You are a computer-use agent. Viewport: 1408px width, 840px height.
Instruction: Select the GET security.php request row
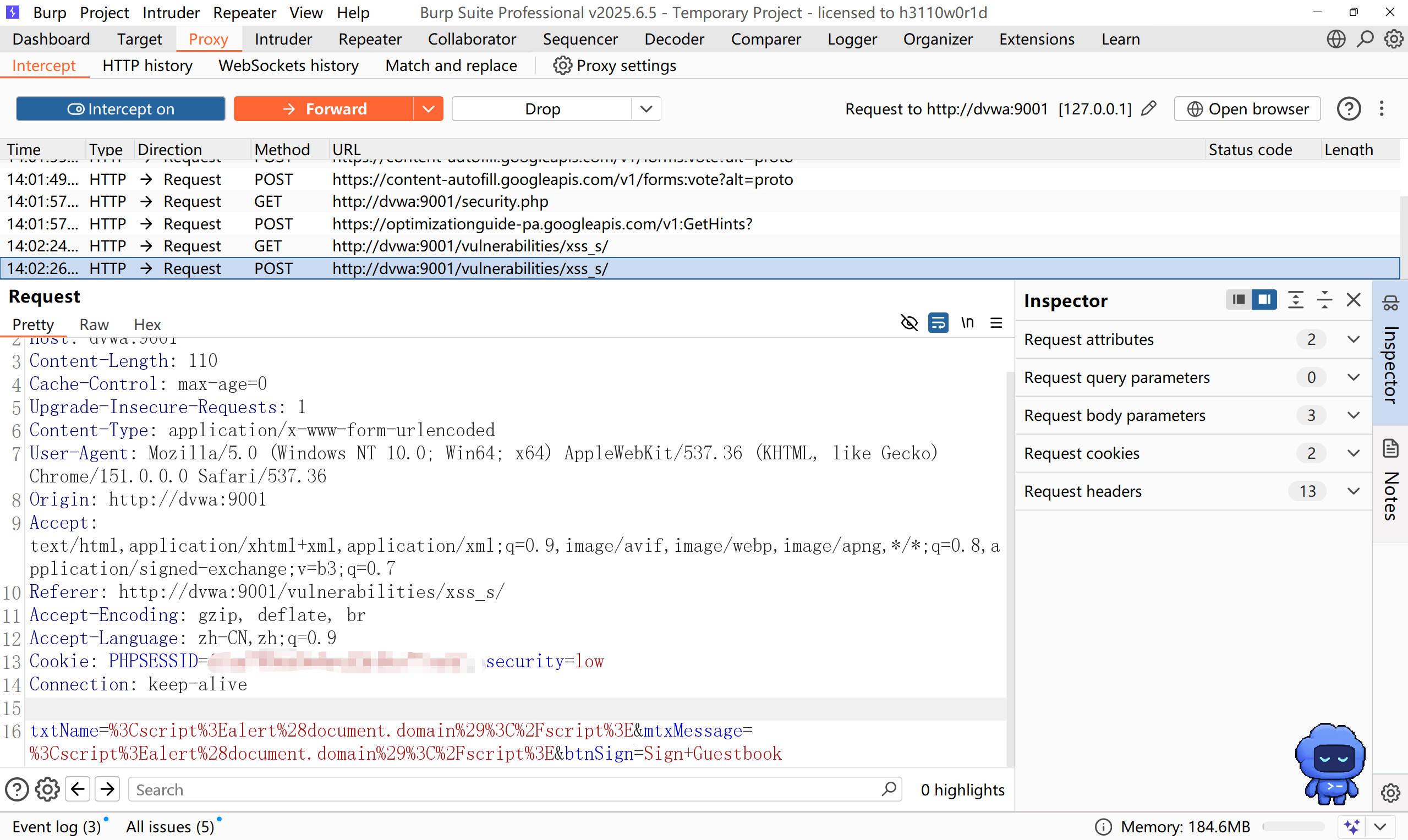(700, 201)
